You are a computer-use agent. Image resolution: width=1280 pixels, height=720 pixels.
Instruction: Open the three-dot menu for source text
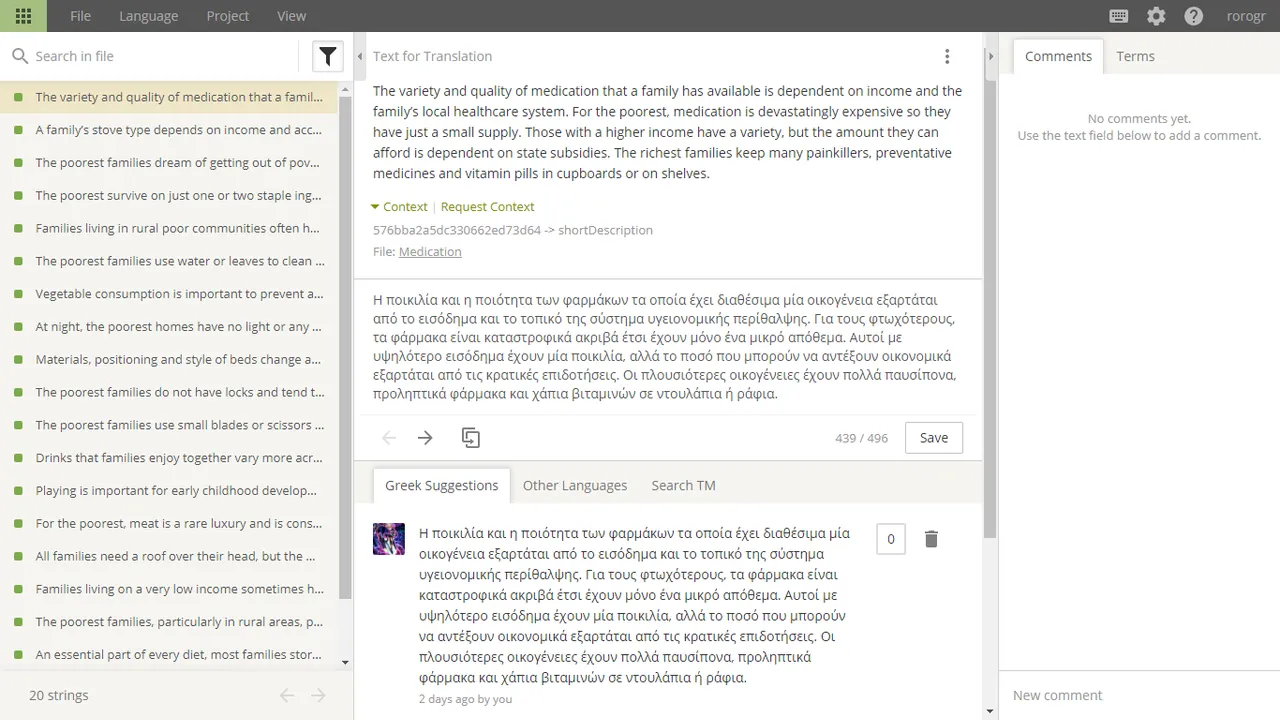947,56
